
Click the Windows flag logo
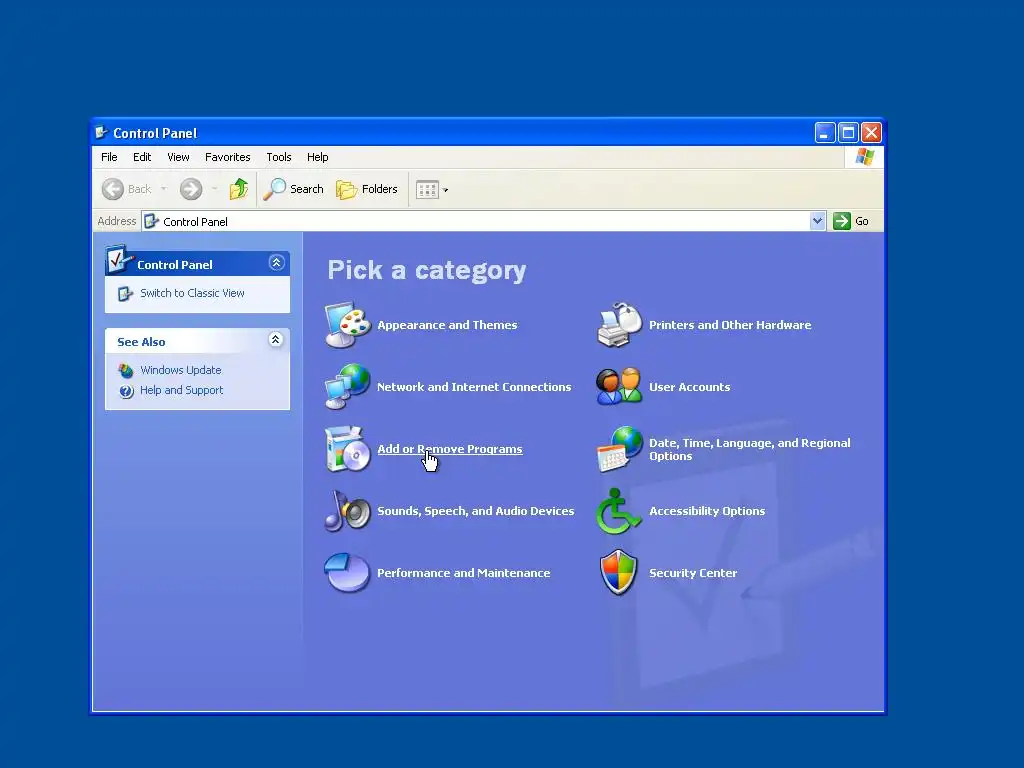point(865,157)
